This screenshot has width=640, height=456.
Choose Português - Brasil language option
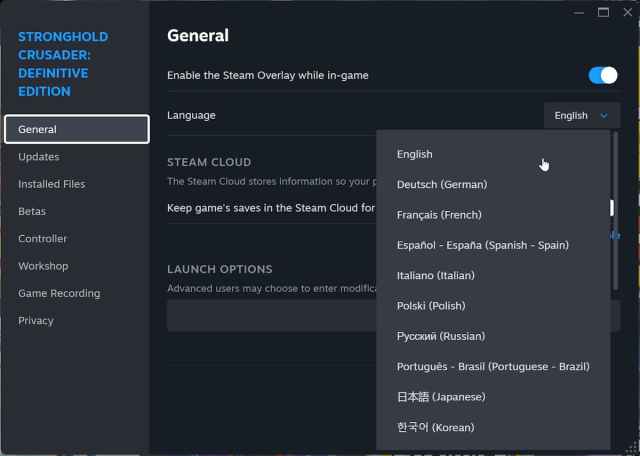pyautogui.click(x=492, y=367)
